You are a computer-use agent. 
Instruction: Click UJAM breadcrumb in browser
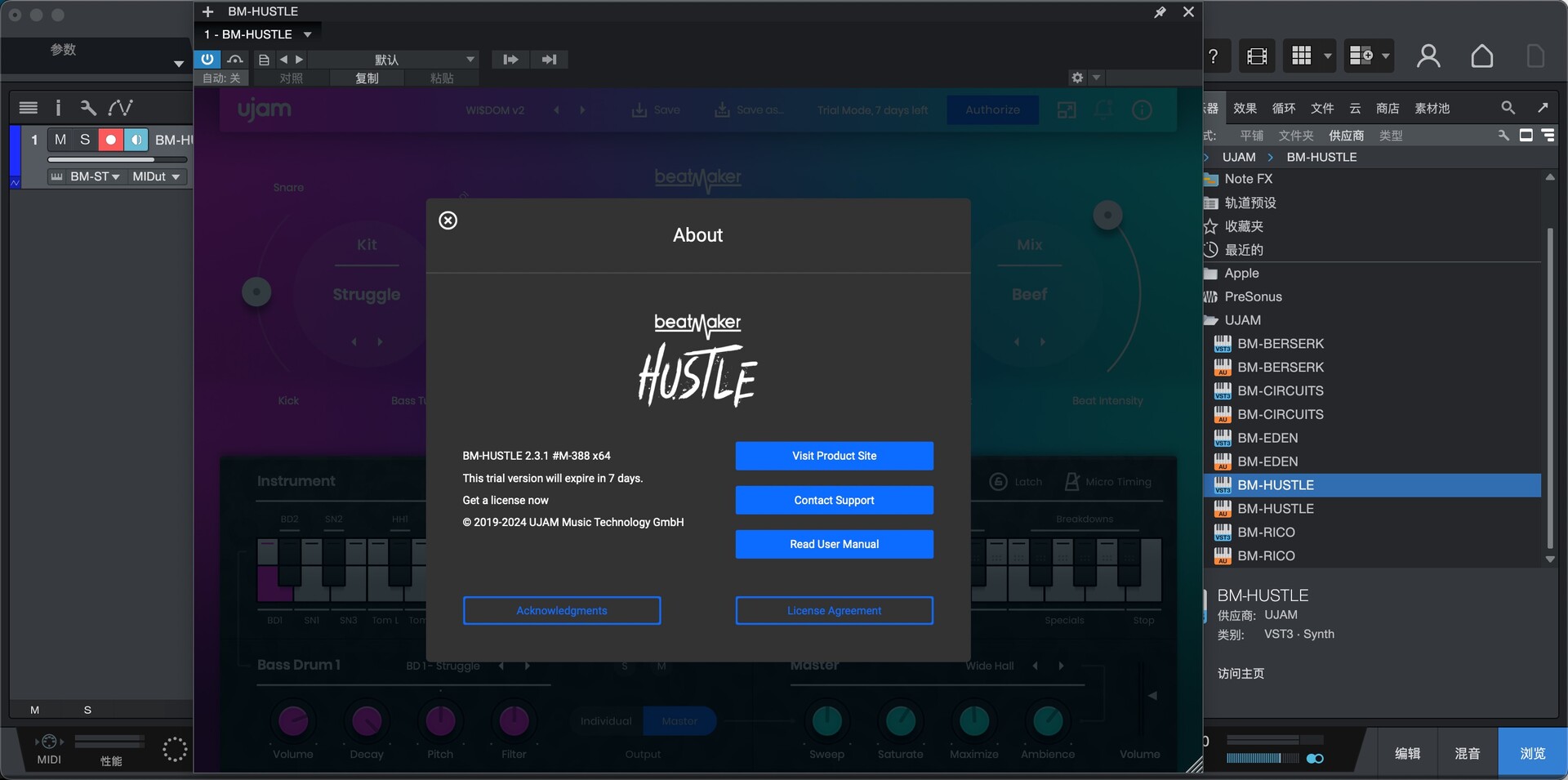coord(1239,157)
